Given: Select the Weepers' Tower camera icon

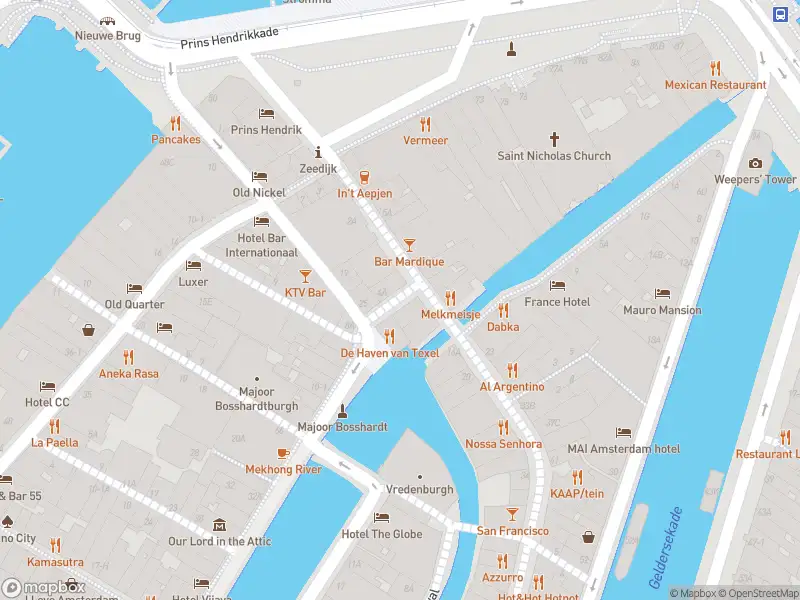Looking at the screenshot, I should click(755, 163).
